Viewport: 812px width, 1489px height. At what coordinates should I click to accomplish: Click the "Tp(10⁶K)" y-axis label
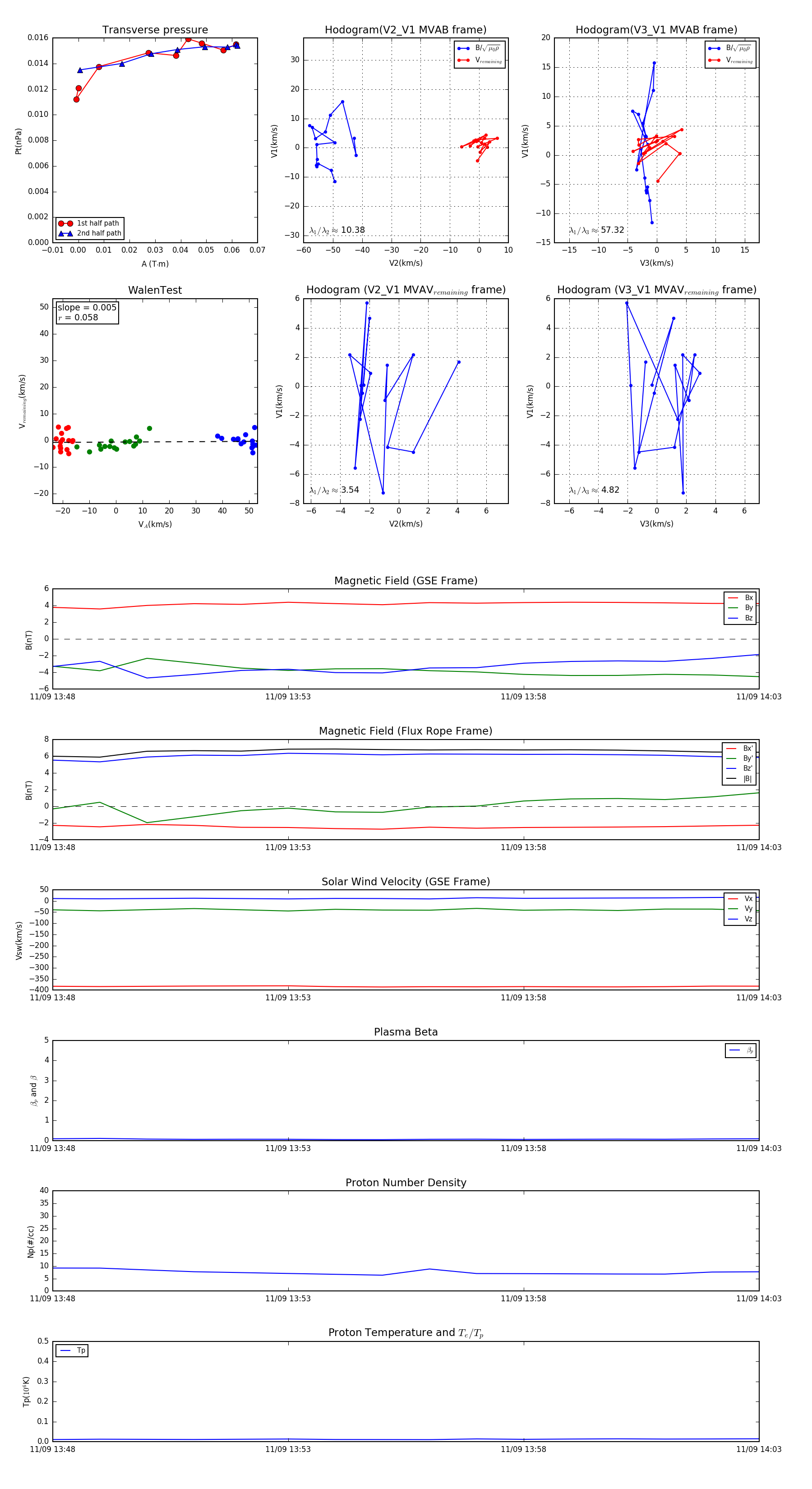[x=27, y=1392]
